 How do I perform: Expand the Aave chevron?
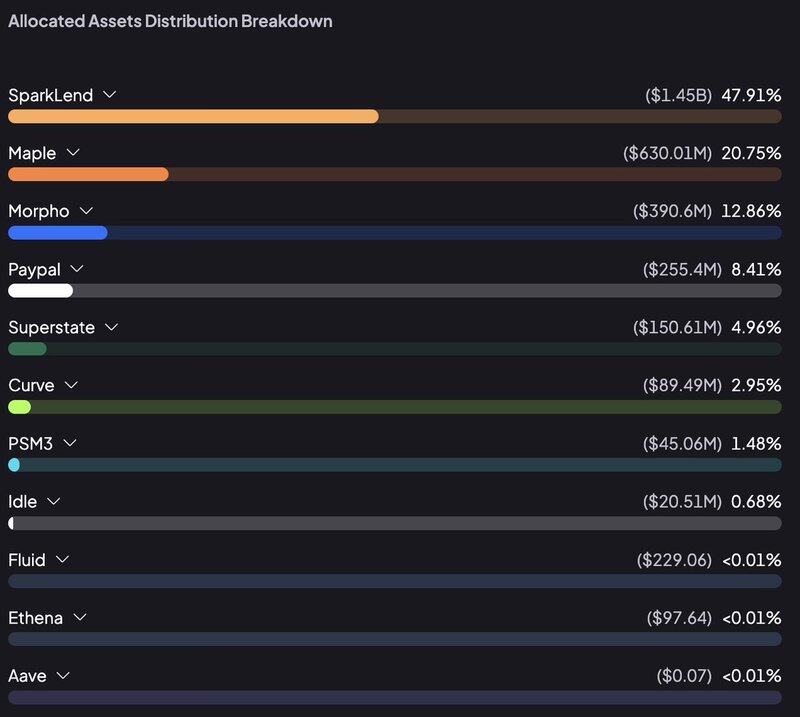click(x=63, y=675)
